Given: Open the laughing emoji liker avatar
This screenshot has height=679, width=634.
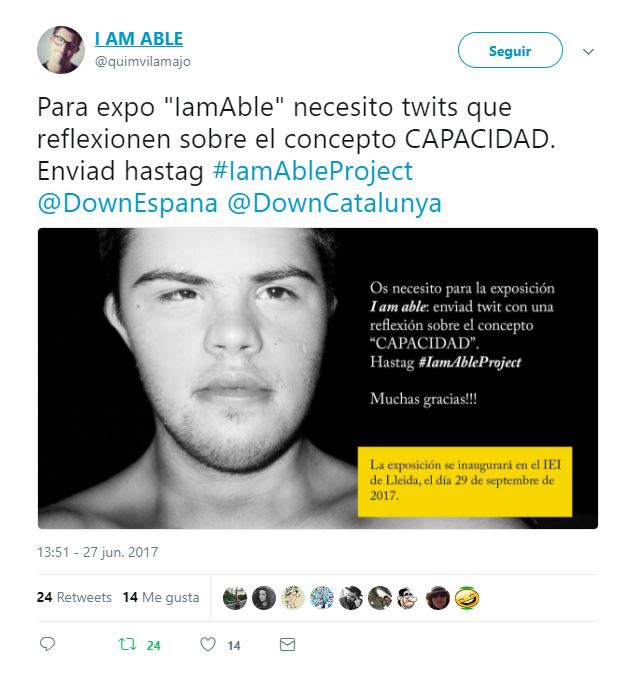Looking at the screenshot, I should coord(467,598).
